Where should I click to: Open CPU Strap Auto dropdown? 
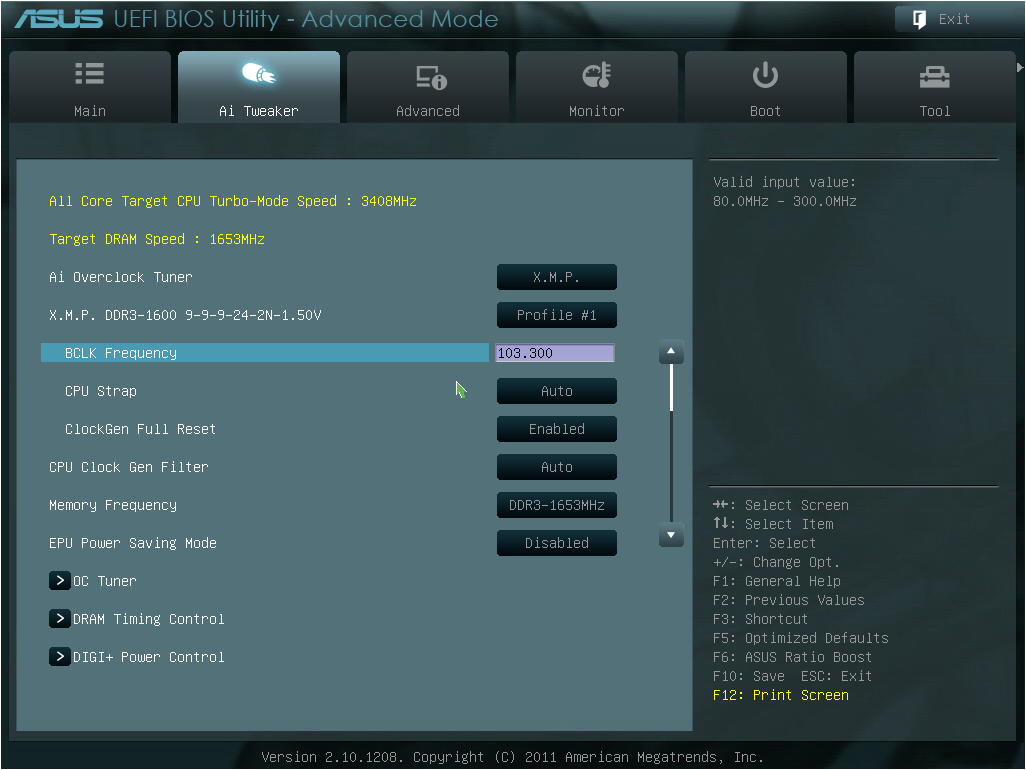(557, 391)
